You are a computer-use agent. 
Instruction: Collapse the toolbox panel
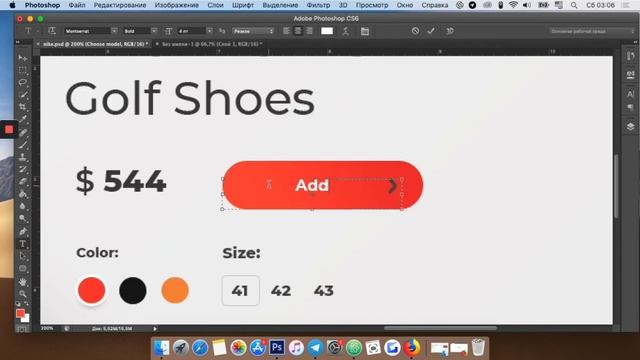(x=18, y=42)
